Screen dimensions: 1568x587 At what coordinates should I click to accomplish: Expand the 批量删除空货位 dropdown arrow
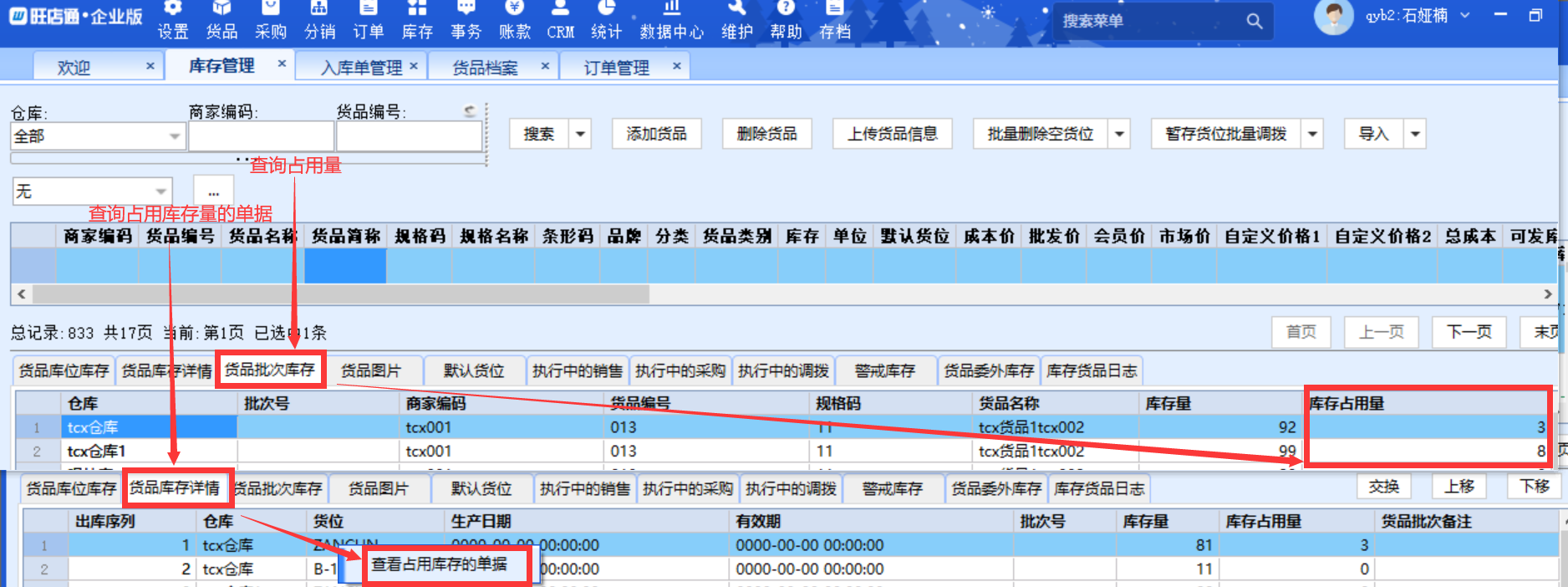click(1119, 134)
